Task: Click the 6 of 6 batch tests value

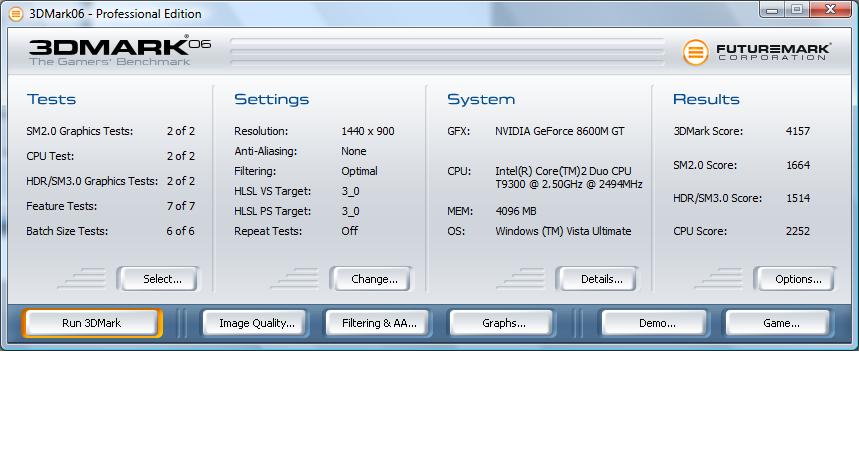Action: tap(181, 231)
